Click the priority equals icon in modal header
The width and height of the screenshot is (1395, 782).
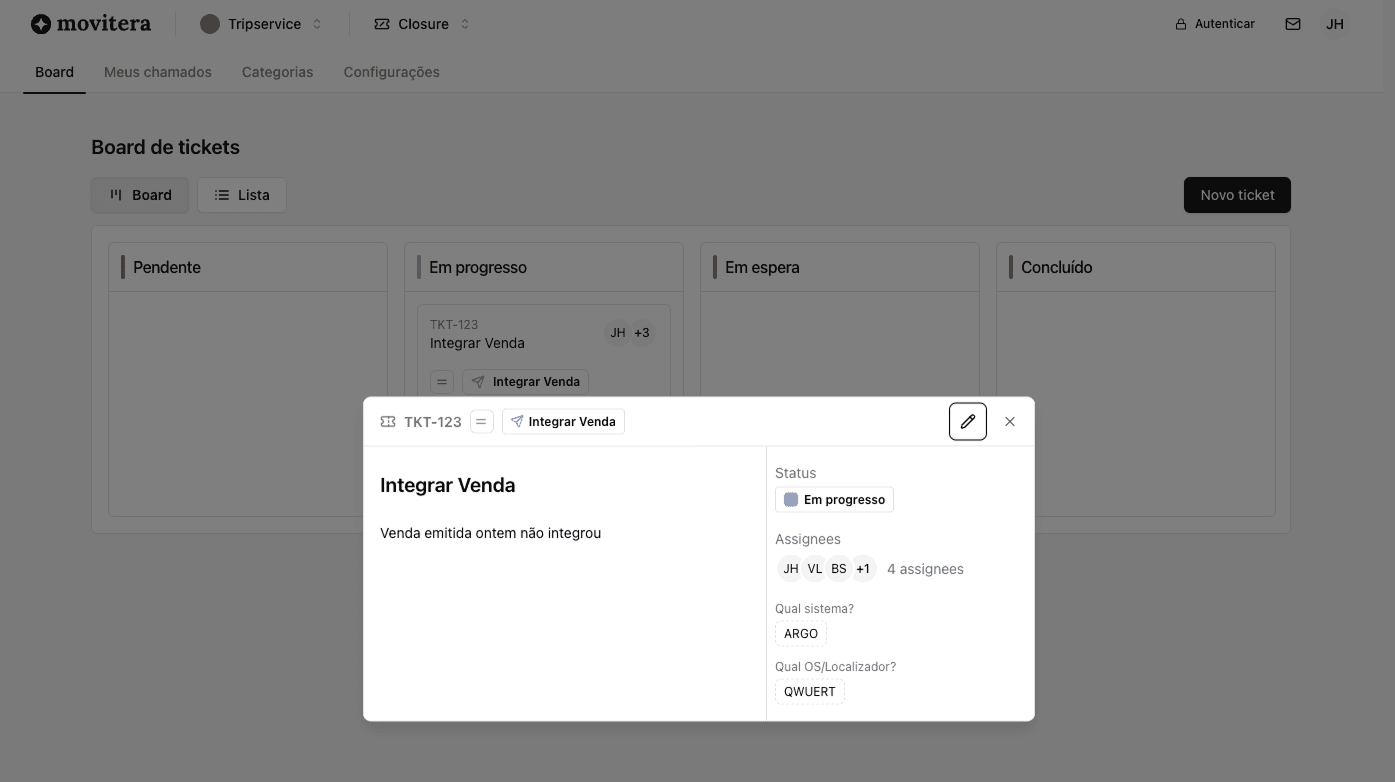tap(481, 421)
